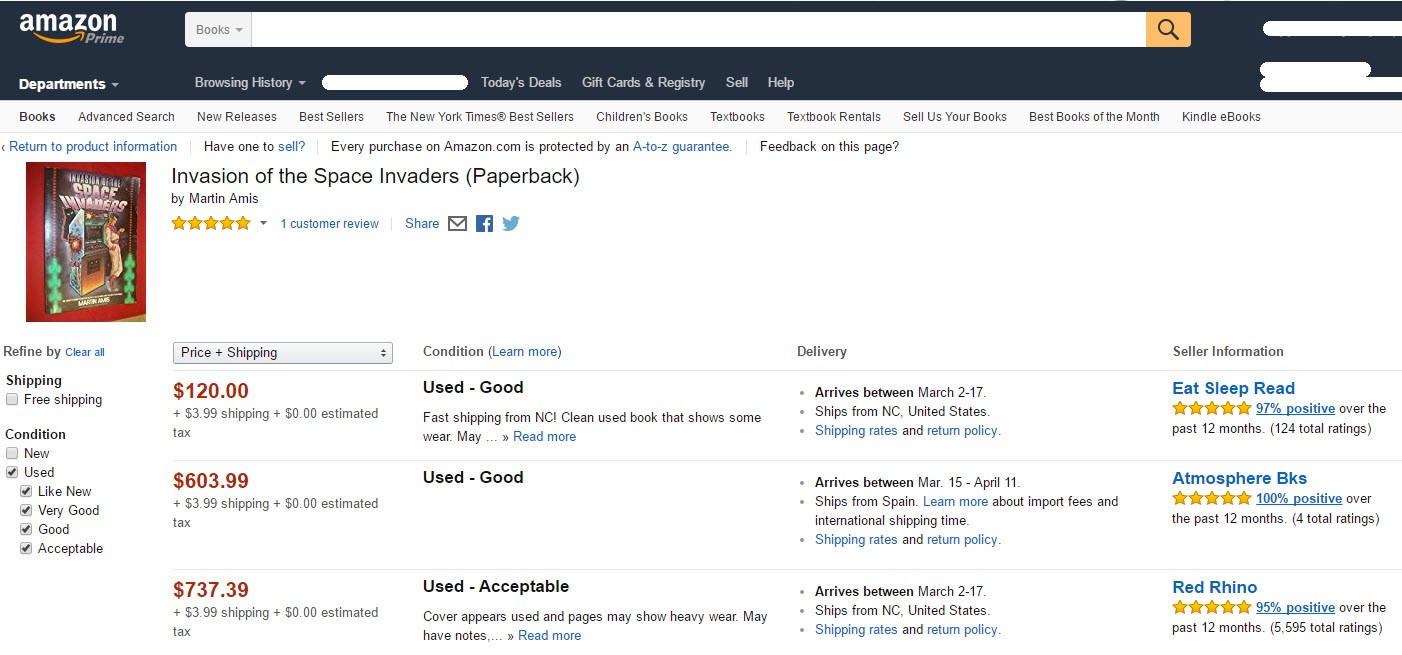The height and width of the screenshot is (655, 1402).
Task: Open the Browsing History dropdown
Action: pyautogui.click(x=249, y=82)
